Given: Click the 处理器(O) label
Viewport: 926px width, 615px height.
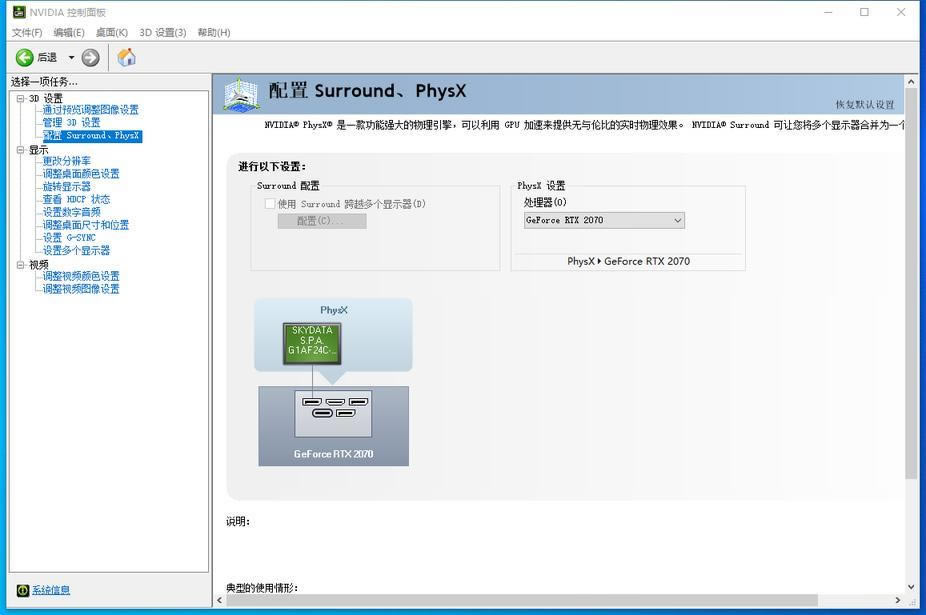Looking at the screenshot, I should 545,203.
